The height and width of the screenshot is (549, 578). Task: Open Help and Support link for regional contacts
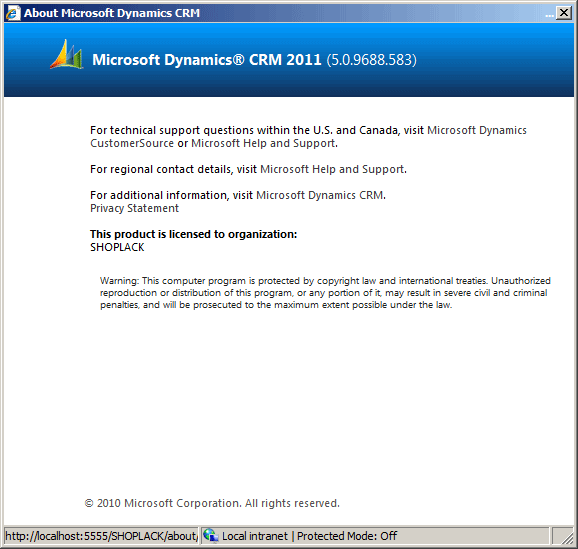click(x=332, y=169)
